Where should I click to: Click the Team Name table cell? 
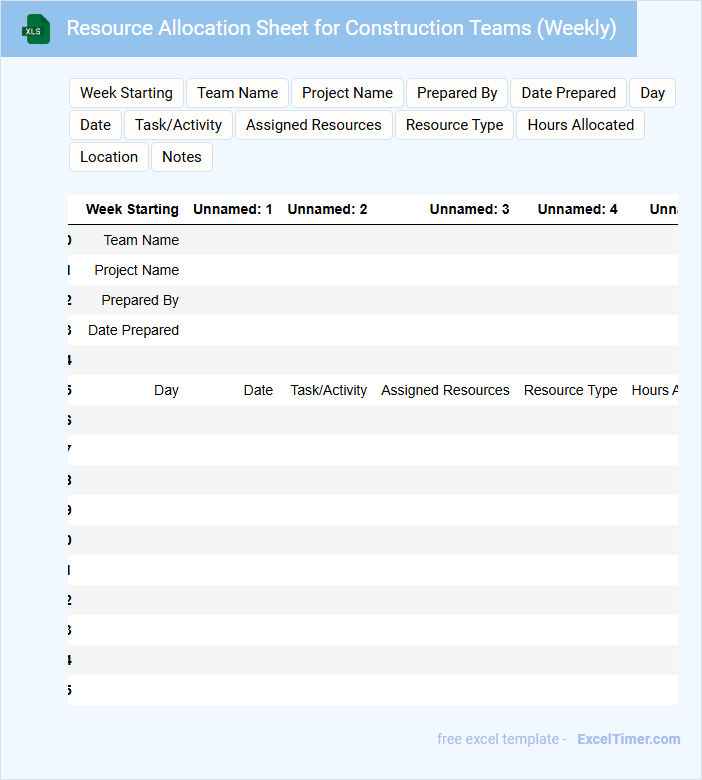[x=141, y=240]
